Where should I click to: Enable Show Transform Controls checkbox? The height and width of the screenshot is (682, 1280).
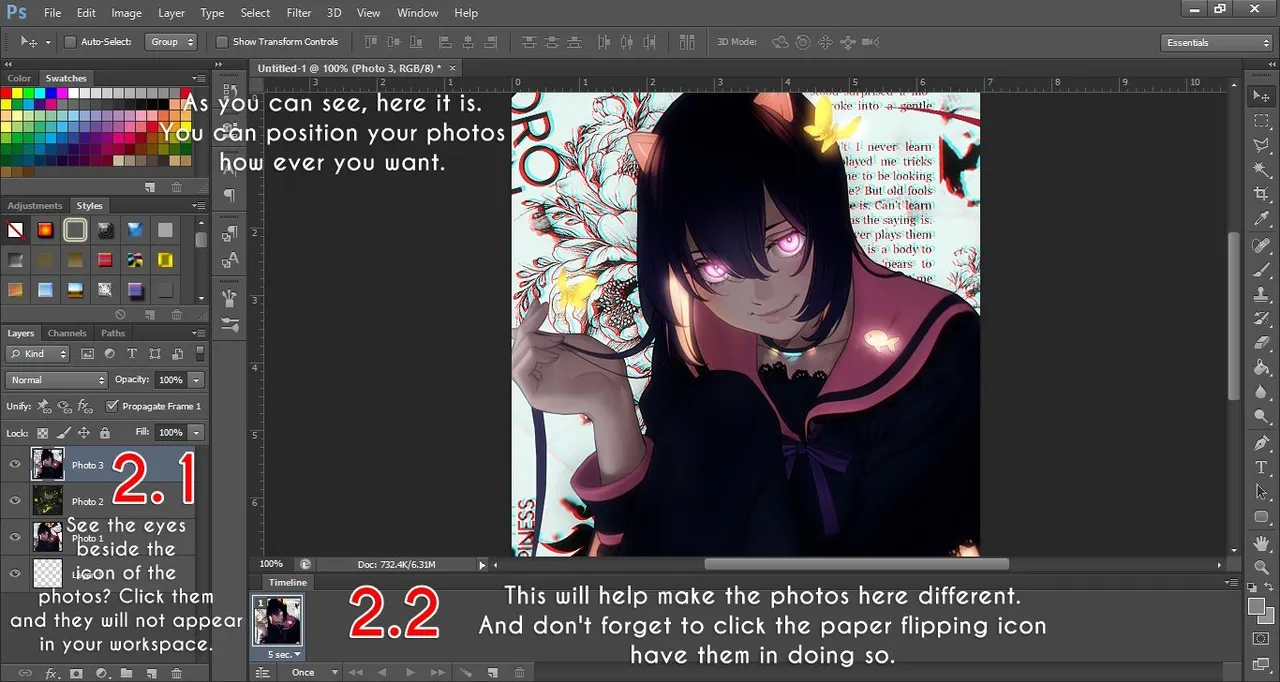point(222,42)
